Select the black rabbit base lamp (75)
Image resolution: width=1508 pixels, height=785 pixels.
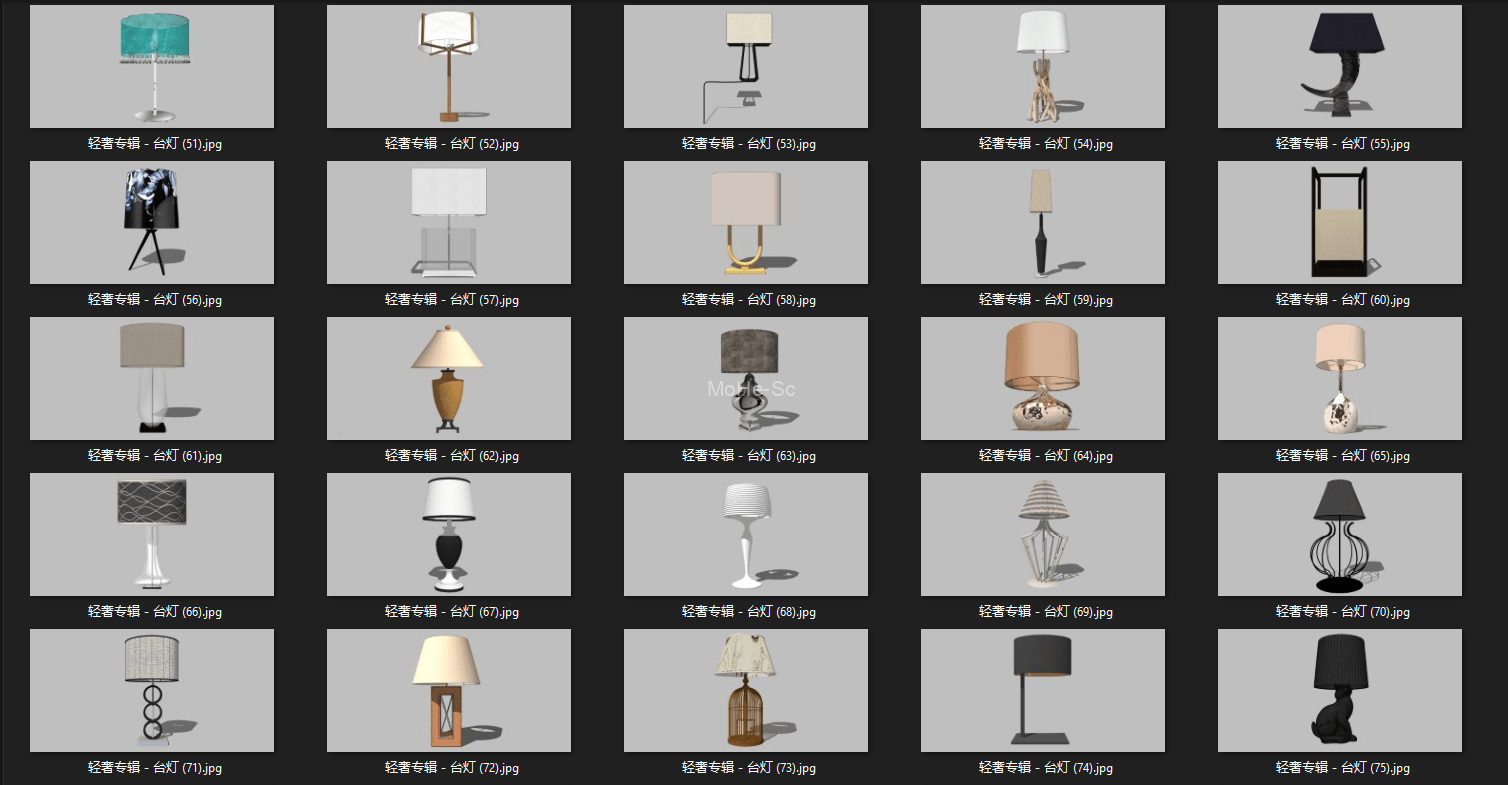click(1339, 690)
